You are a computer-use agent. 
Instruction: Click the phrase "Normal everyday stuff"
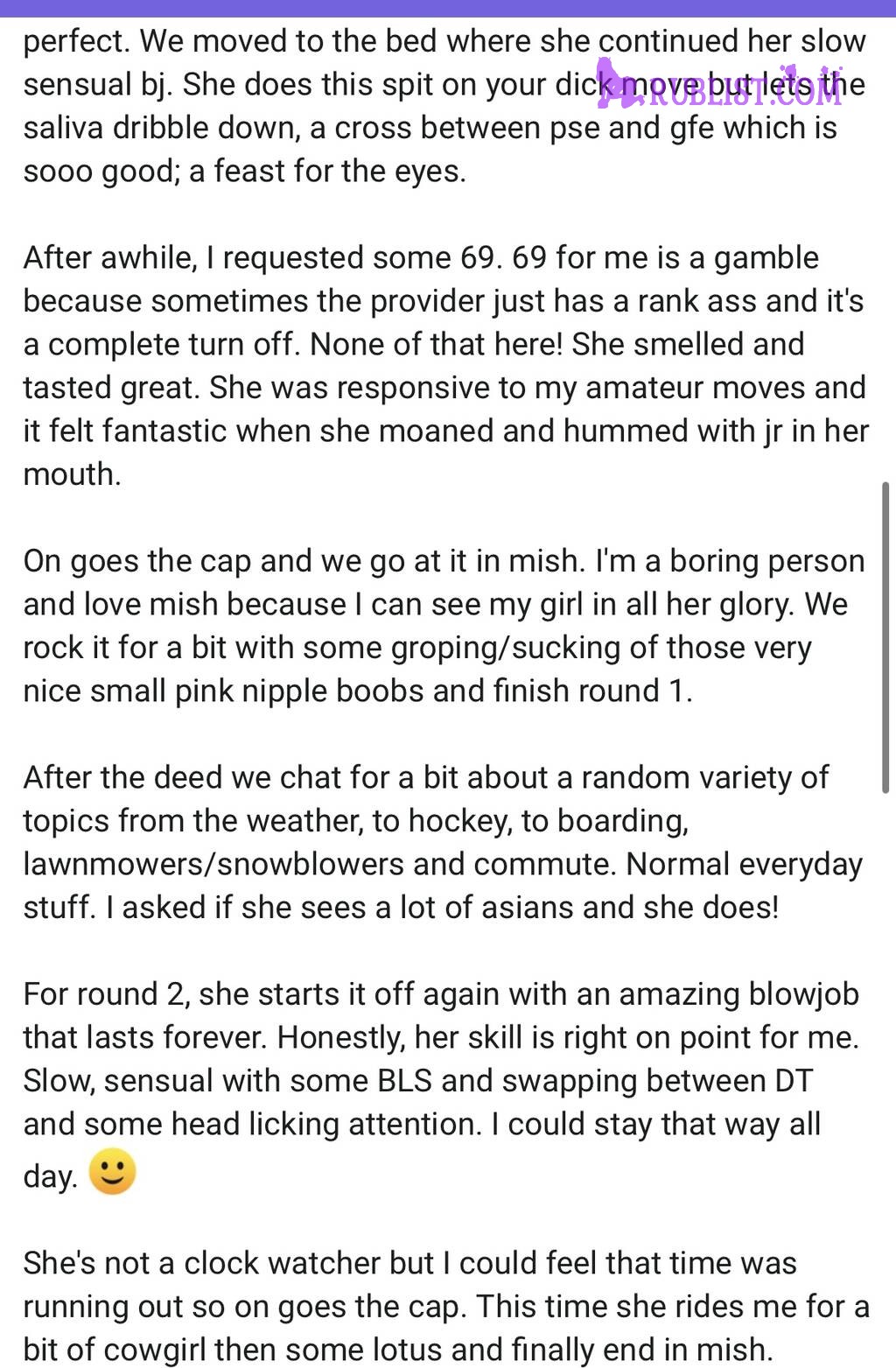point(444,885)
